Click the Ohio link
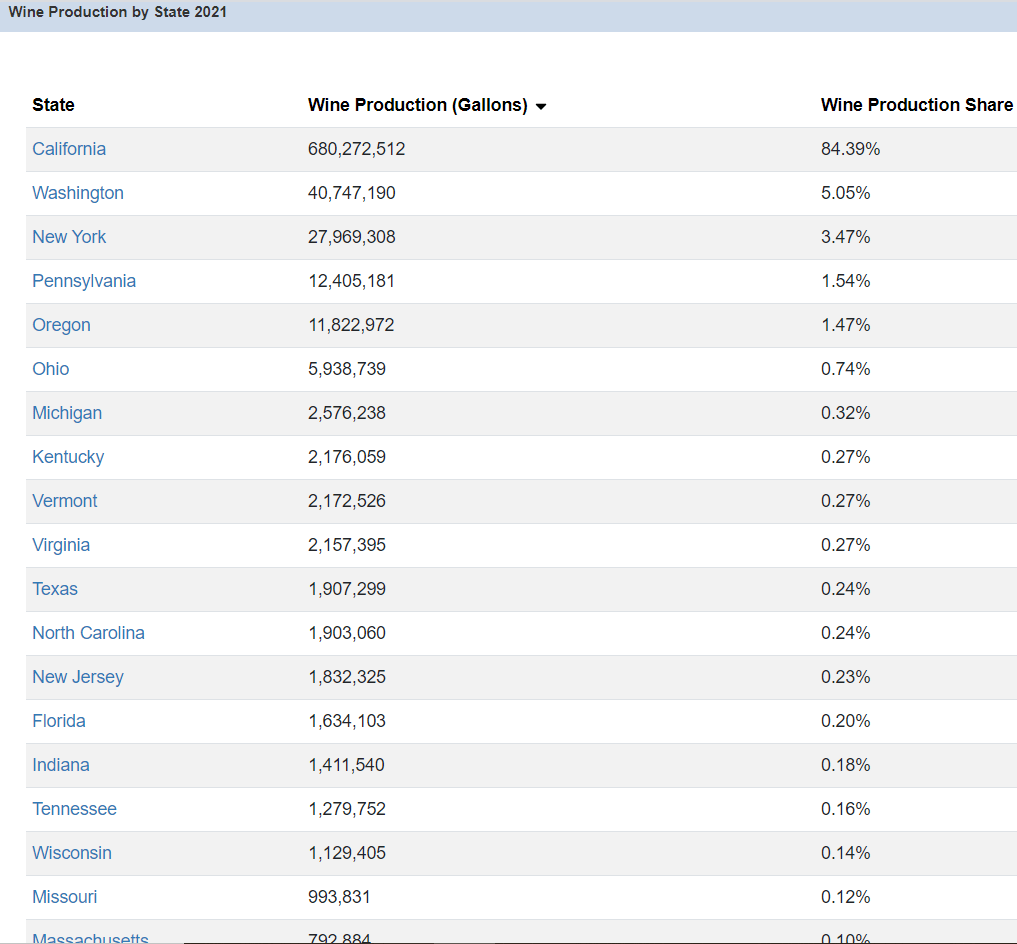 51,369
